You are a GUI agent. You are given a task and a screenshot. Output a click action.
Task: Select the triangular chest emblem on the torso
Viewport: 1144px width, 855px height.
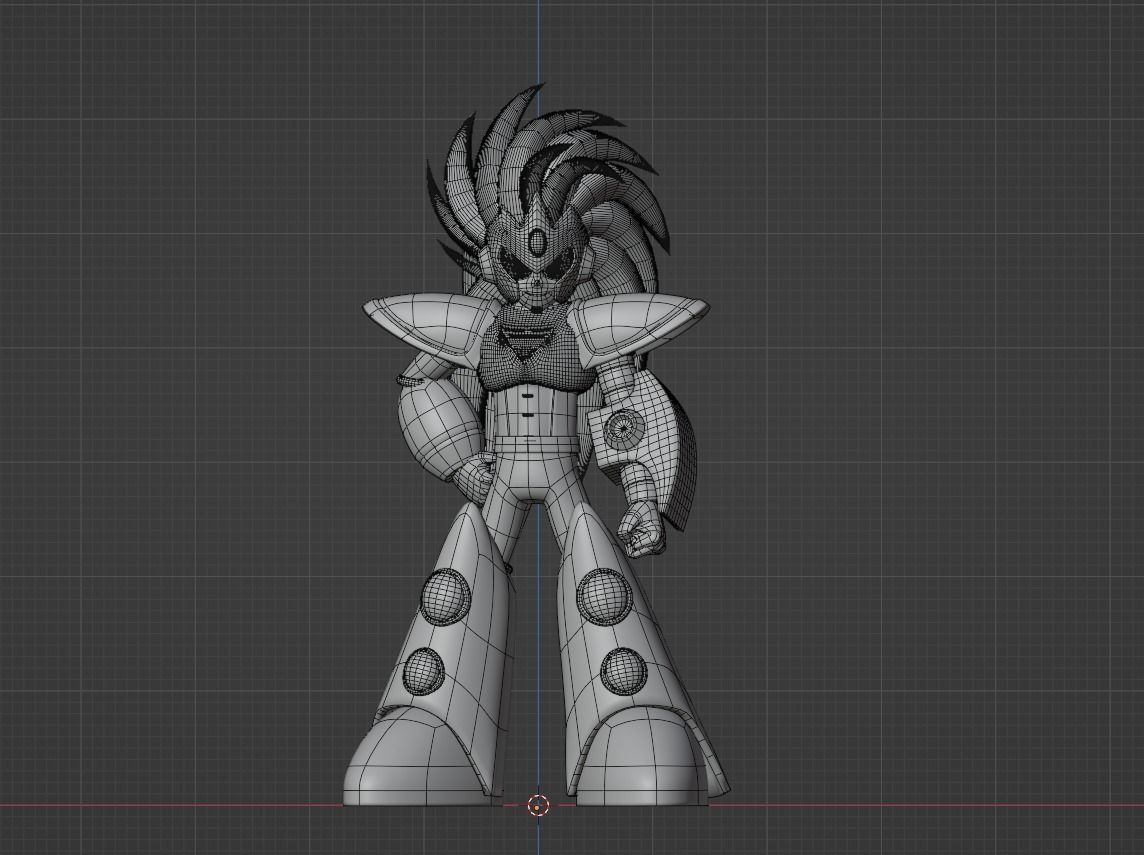pos(527,343)
